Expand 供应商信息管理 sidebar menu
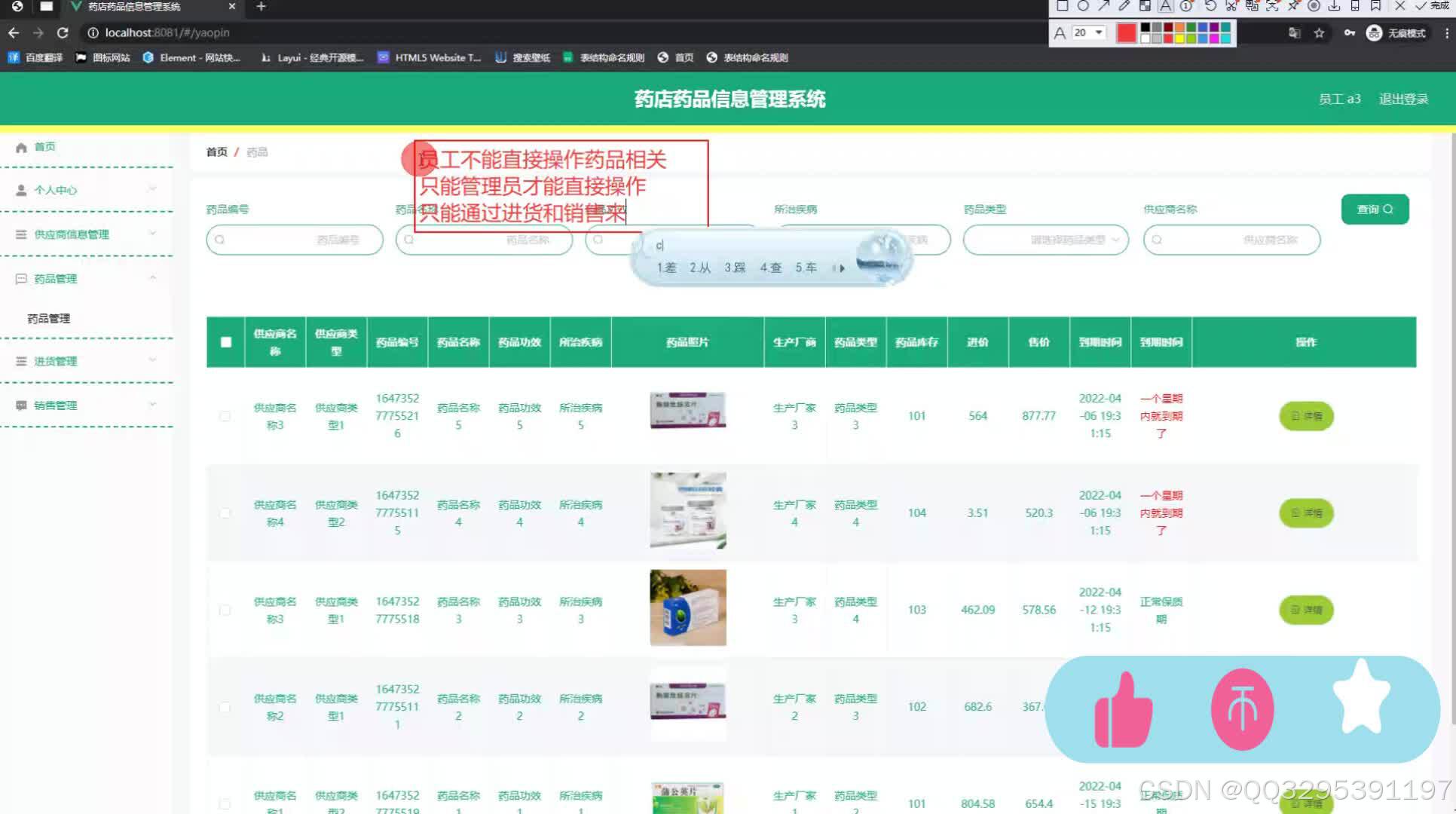 click(87, 234)
